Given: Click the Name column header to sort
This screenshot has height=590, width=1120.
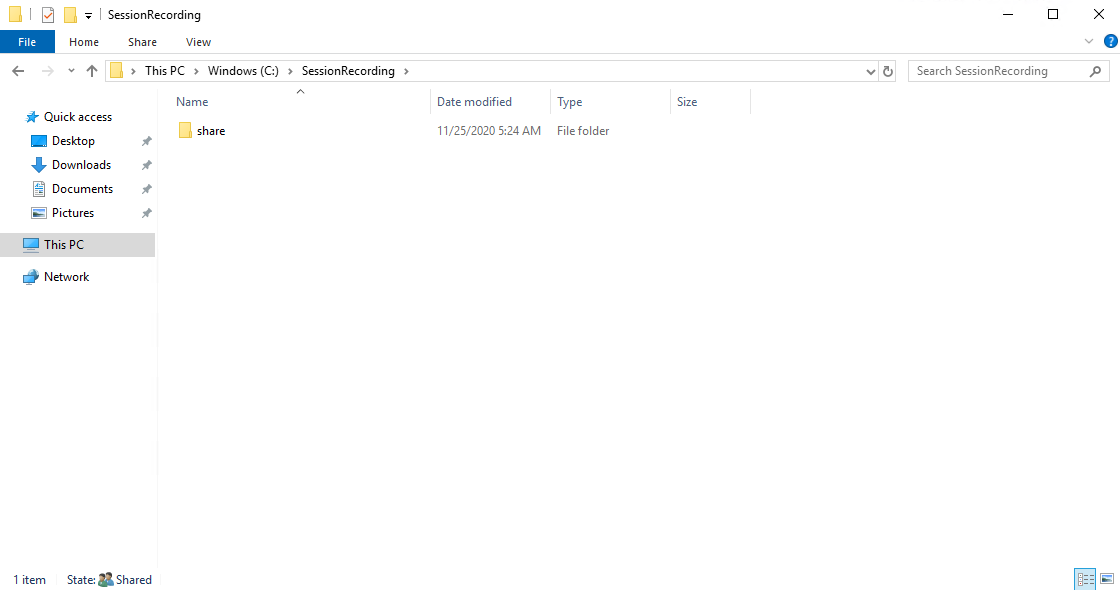Looking at the screenshot, I should [192, 101].
